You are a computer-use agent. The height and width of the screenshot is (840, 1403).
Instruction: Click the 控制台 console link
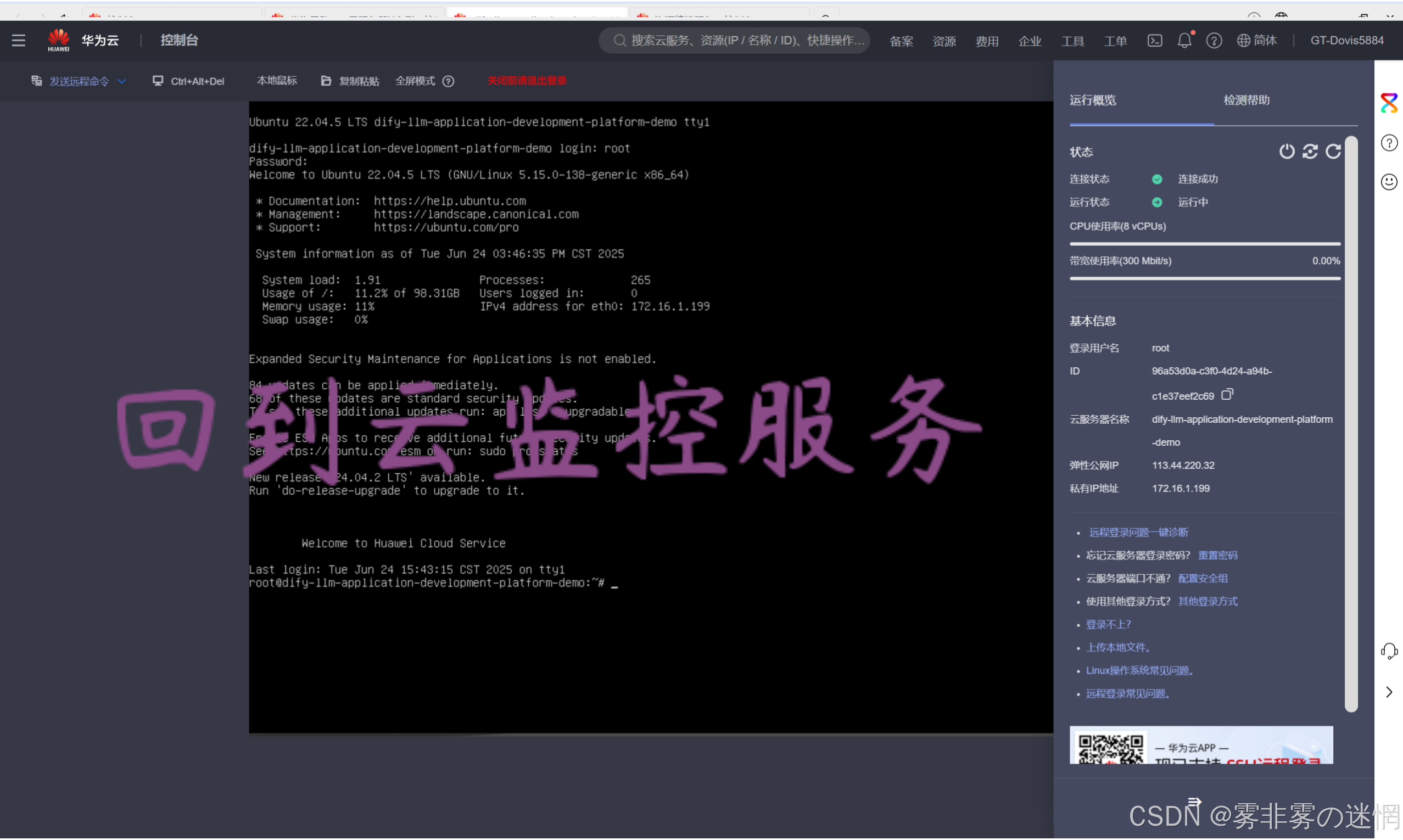179,40
